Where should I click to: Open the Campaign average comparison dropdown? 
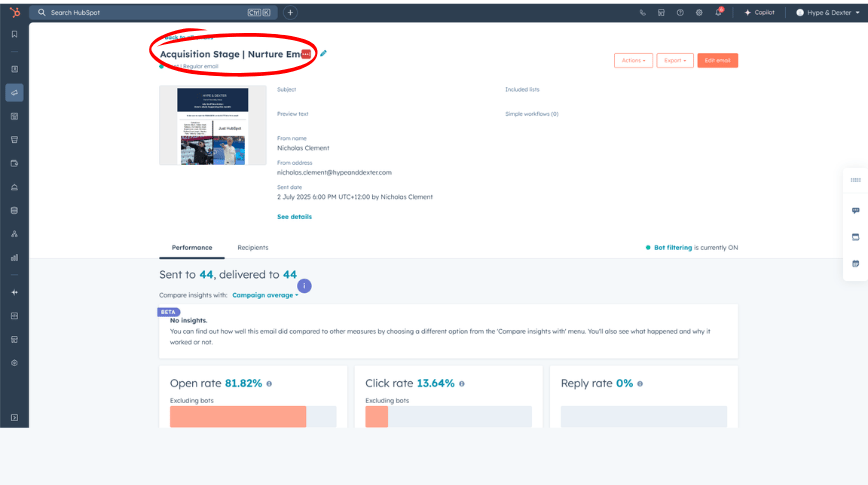click(265, 295)
